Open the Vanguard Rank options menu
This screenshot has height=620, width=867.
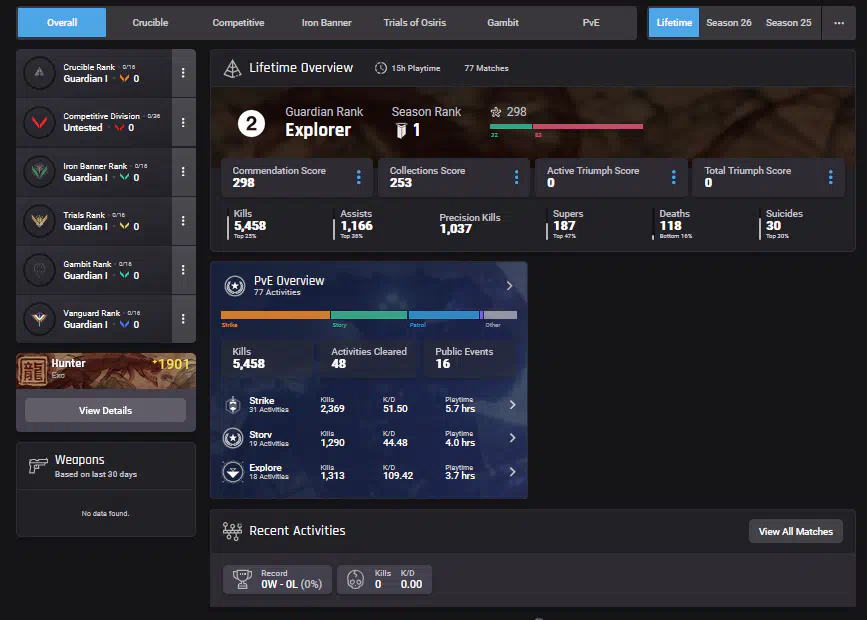(183, 319)
